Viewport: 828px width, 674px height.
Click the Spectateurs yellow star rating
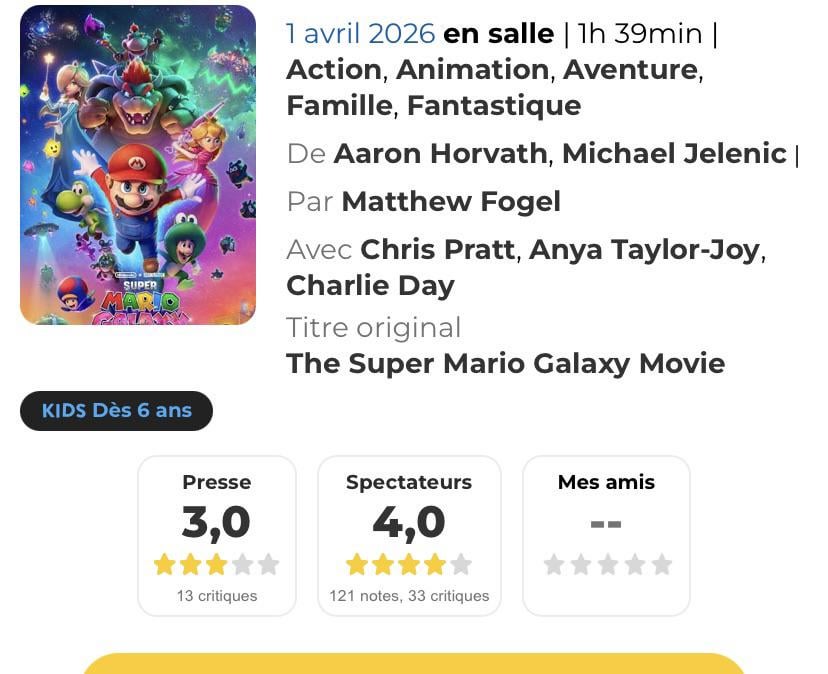(x=408, y=565)
